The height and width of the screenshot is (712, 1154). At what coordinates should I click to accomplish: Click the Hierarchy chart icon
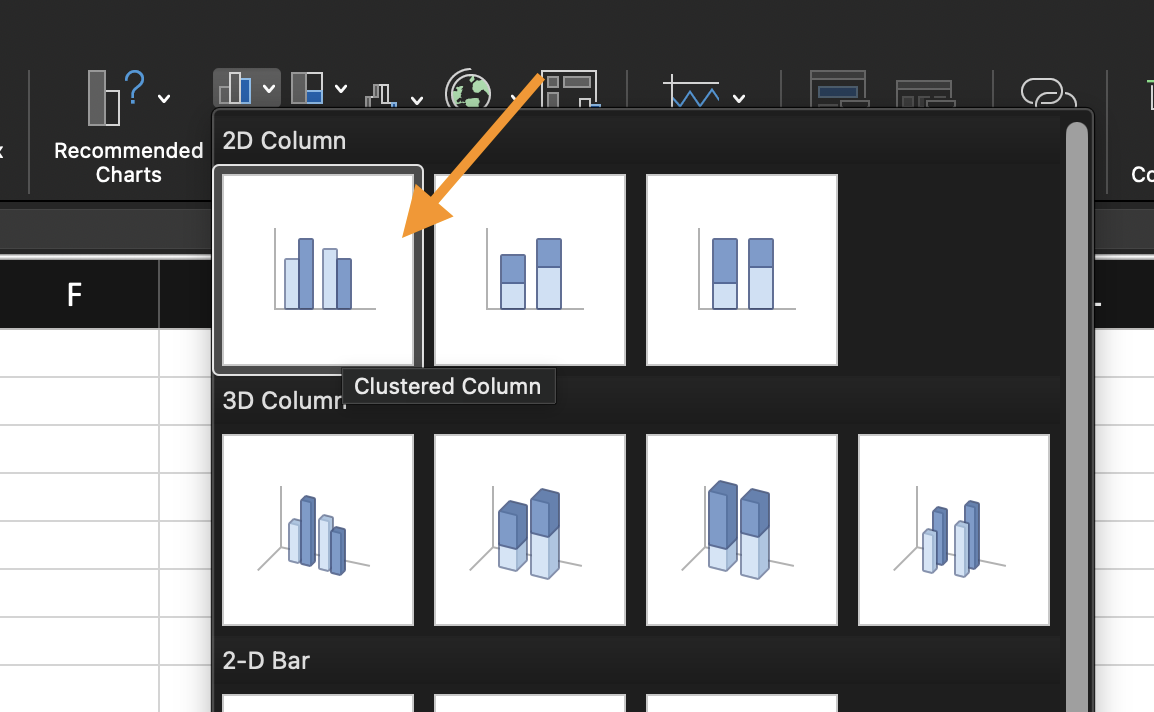tap(308, 88)
